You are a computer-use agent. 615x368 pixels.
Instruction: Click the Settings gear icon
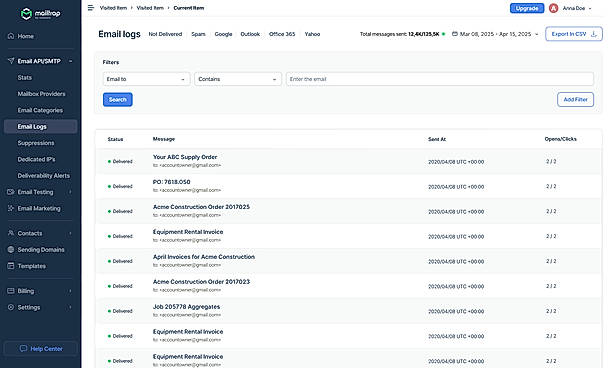click(11, 307)
